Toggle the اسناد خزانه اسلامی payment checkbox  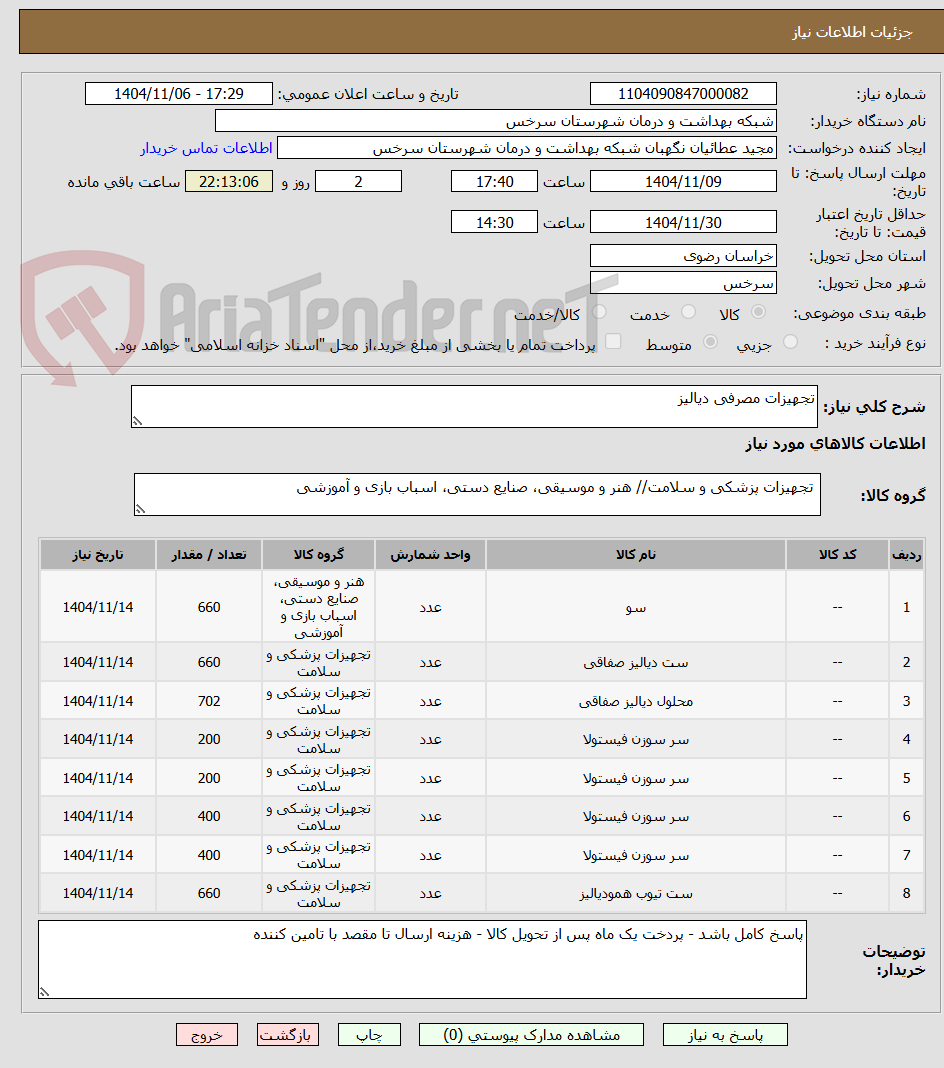[x=613, y=341]
